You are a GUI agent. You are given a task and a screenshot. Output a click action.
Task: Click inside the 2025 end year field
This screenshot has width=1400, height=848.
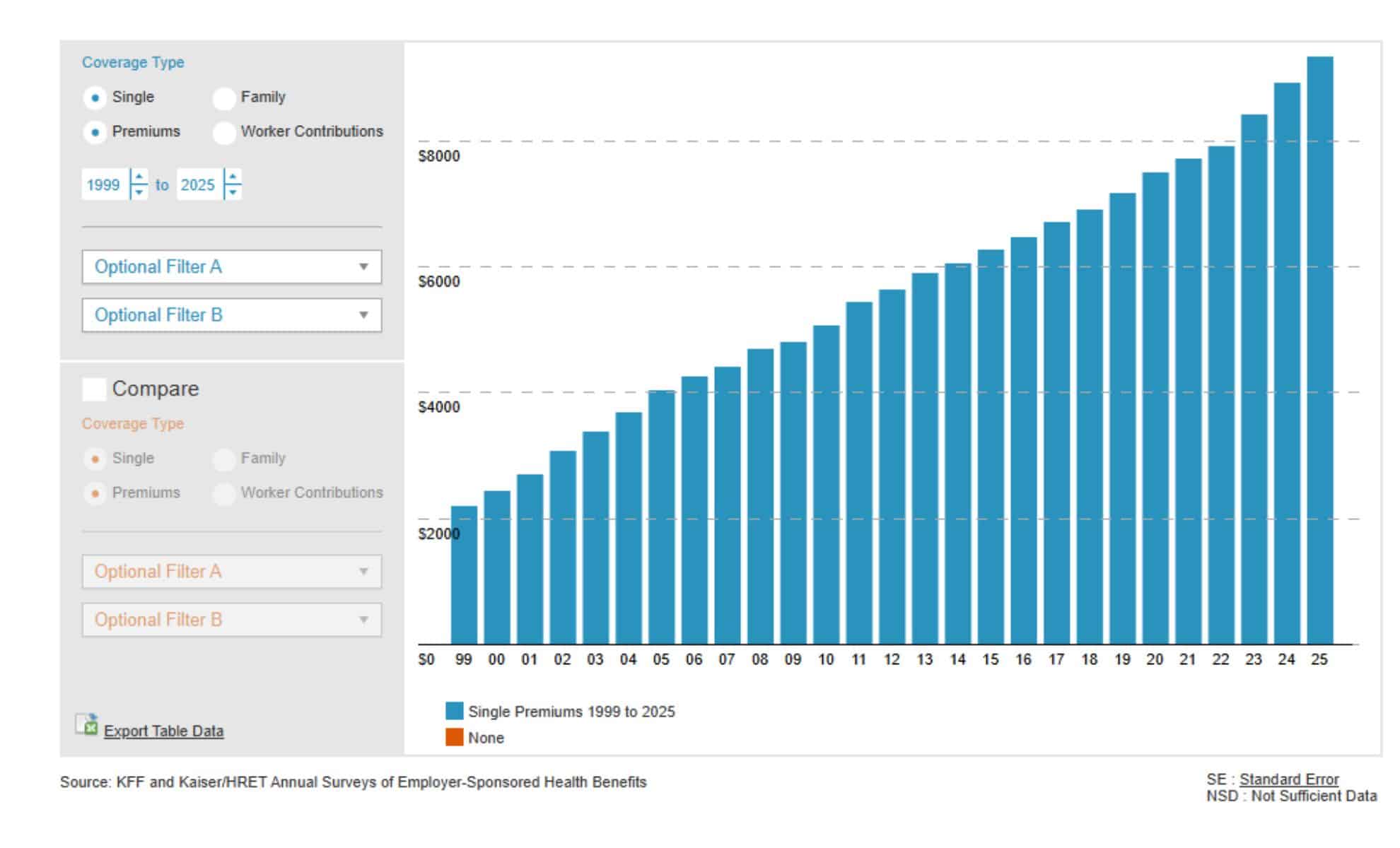(199, 184)
